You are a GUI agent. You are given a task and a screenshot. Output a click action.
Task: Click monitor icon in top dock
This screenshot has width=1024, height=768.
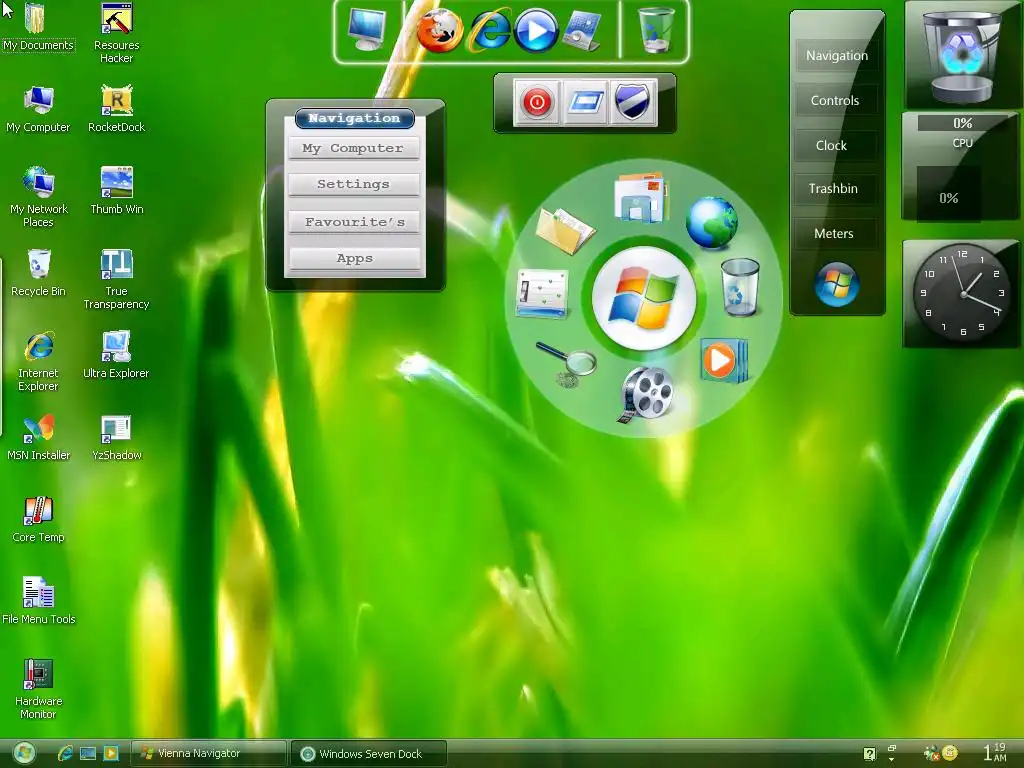pos(366,29)
